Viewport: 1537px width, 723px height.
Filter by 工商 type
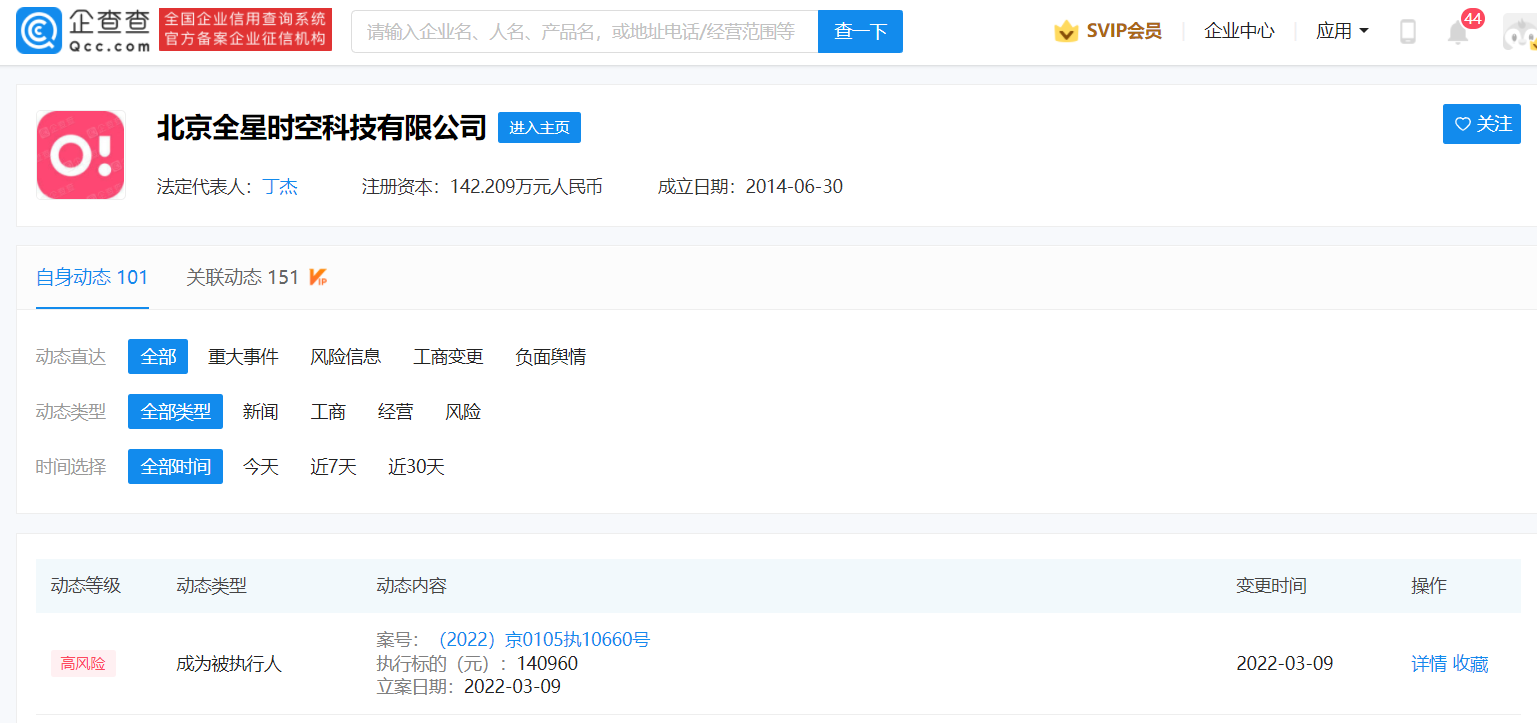(328, 411)
